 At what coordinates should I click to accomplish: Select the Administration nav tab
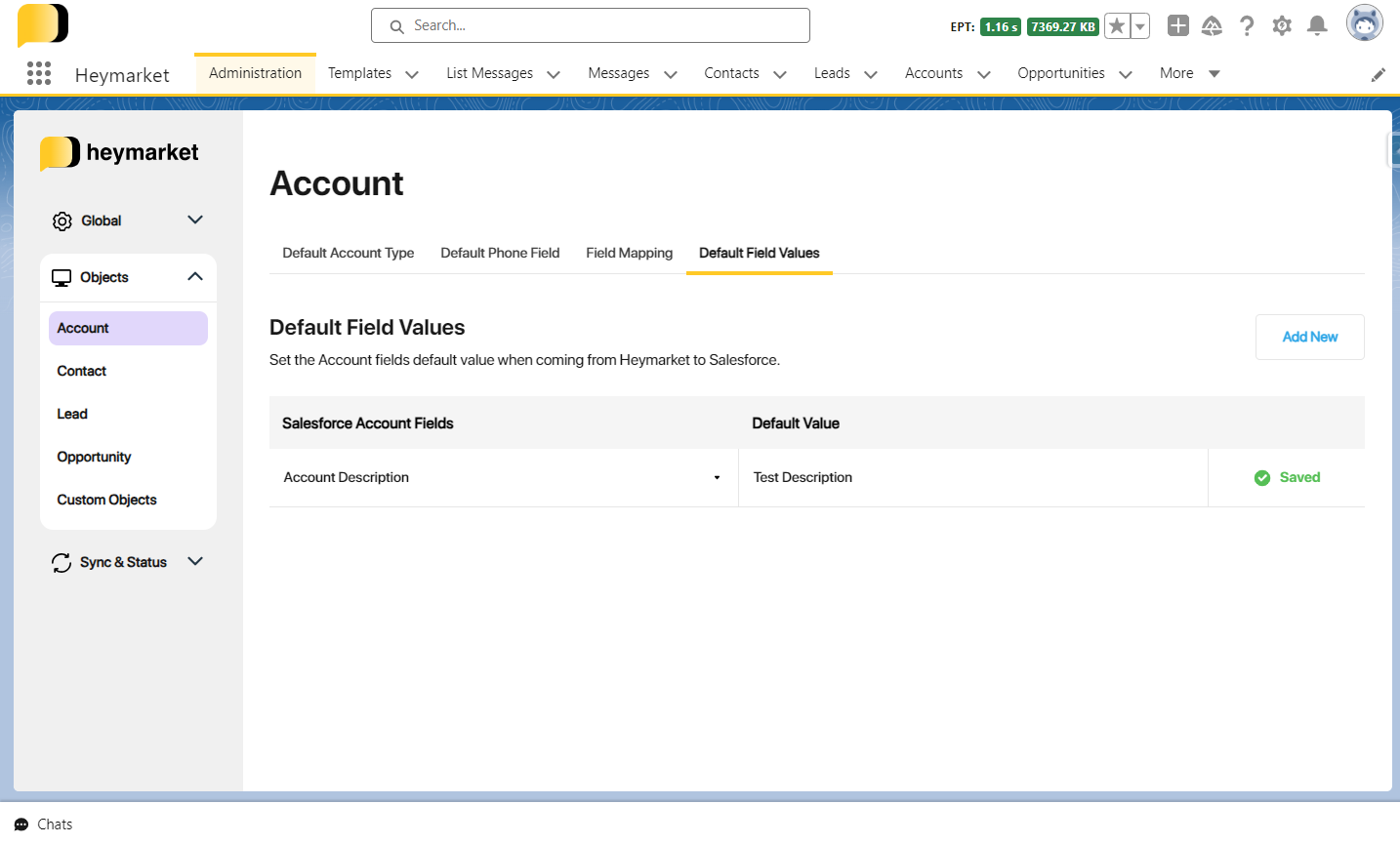(x=255, y=73)
